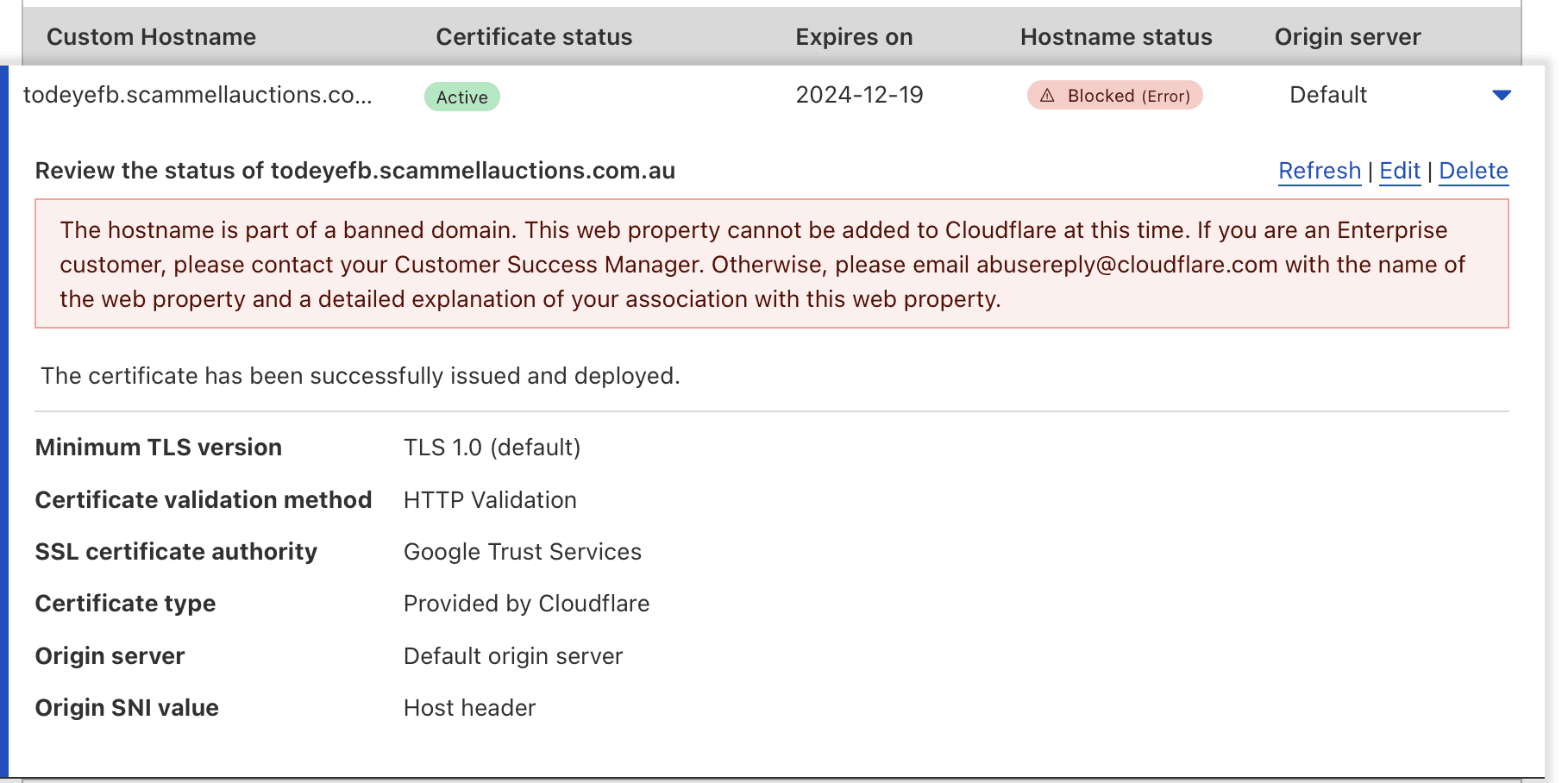
Task: Sort by the Hostname status column header
Action: click(1115, 36)
